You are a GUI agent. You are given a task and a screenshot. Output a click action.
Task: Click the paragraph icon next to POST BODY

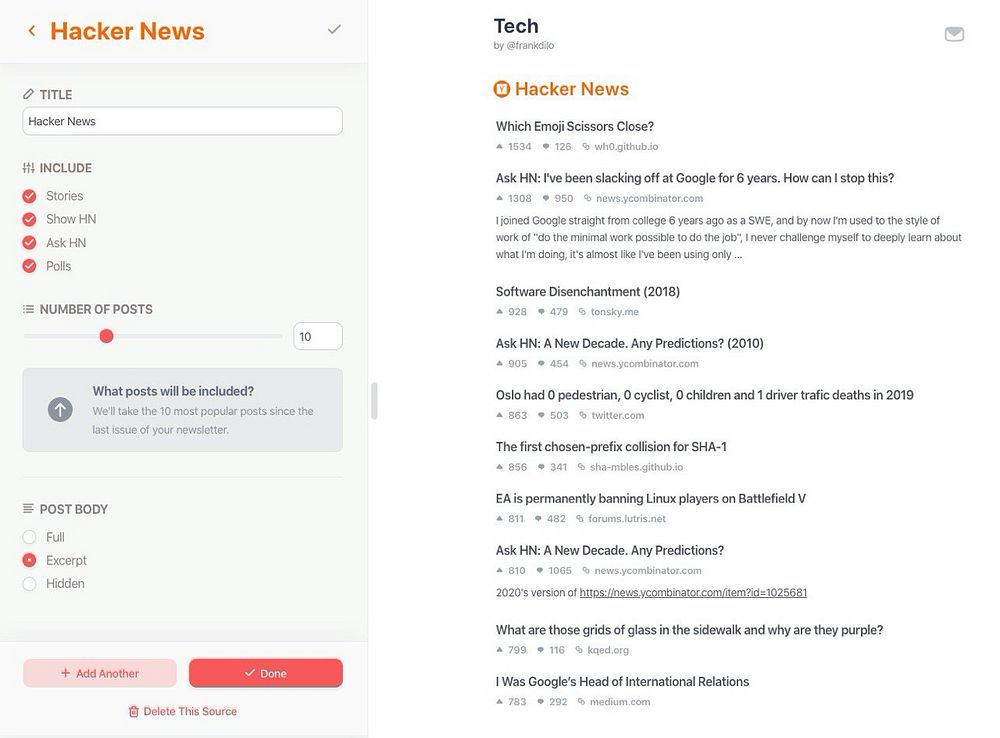29,509
